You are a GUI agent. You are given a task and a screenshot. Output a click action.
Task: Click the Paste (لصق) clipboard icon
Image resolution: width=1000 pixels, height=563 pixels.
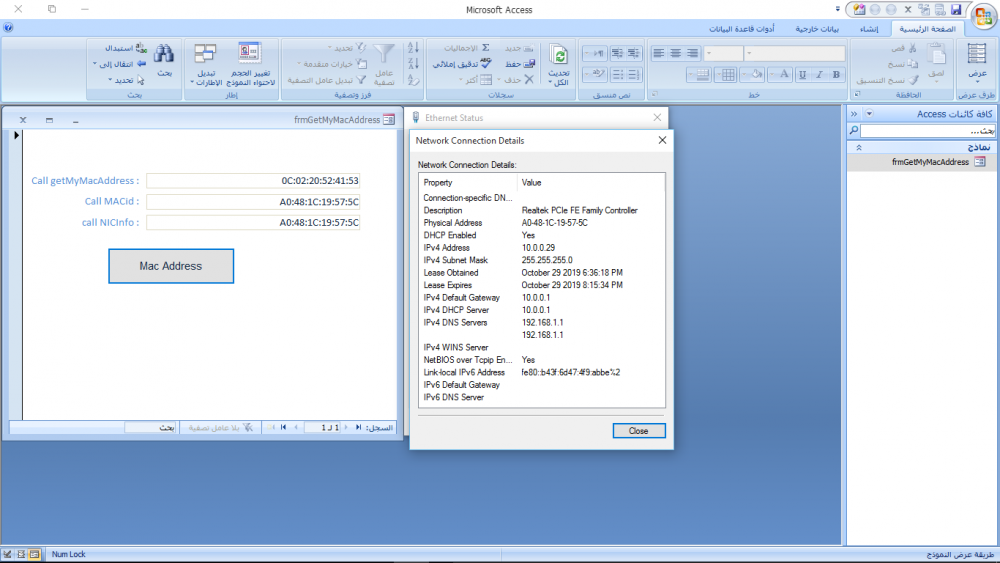coord(936,55)
